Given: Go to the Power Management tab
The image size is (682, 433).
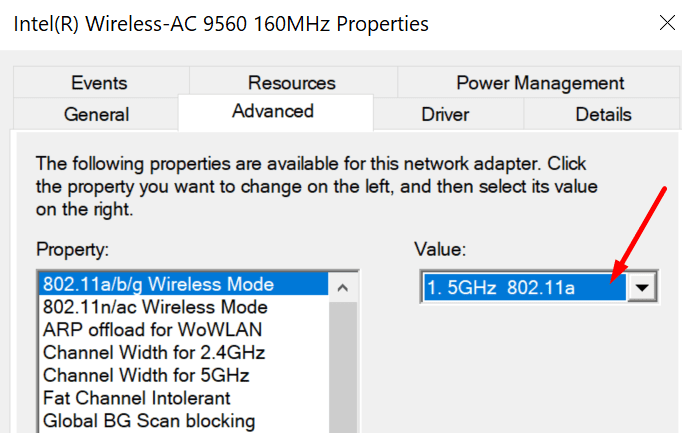Looking at the screenshot, I should point(540,83).
